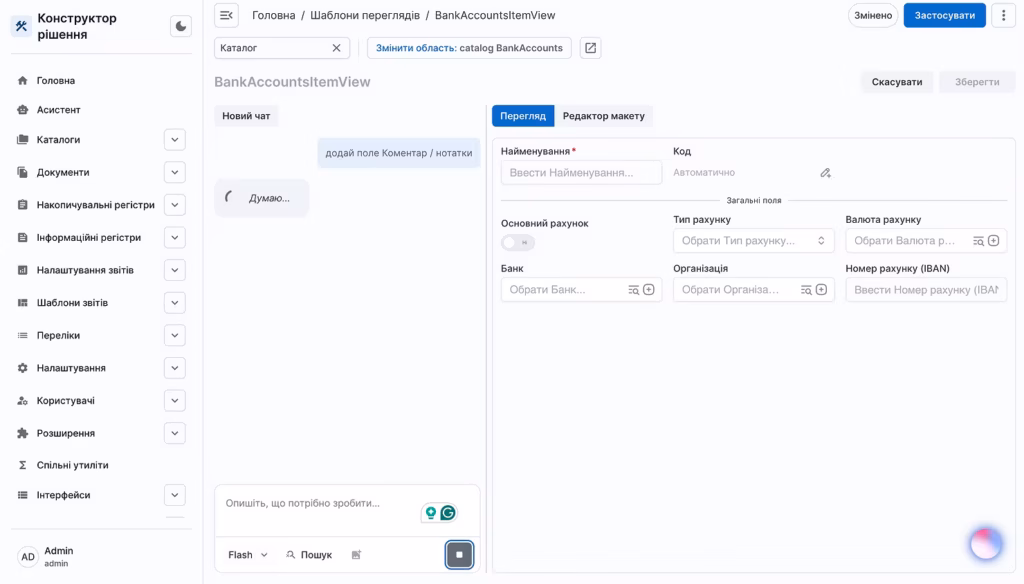Select the Перегляд tab
This screenshot has width=1024, height=584.
pyautogui.click(x=523, y=116)
